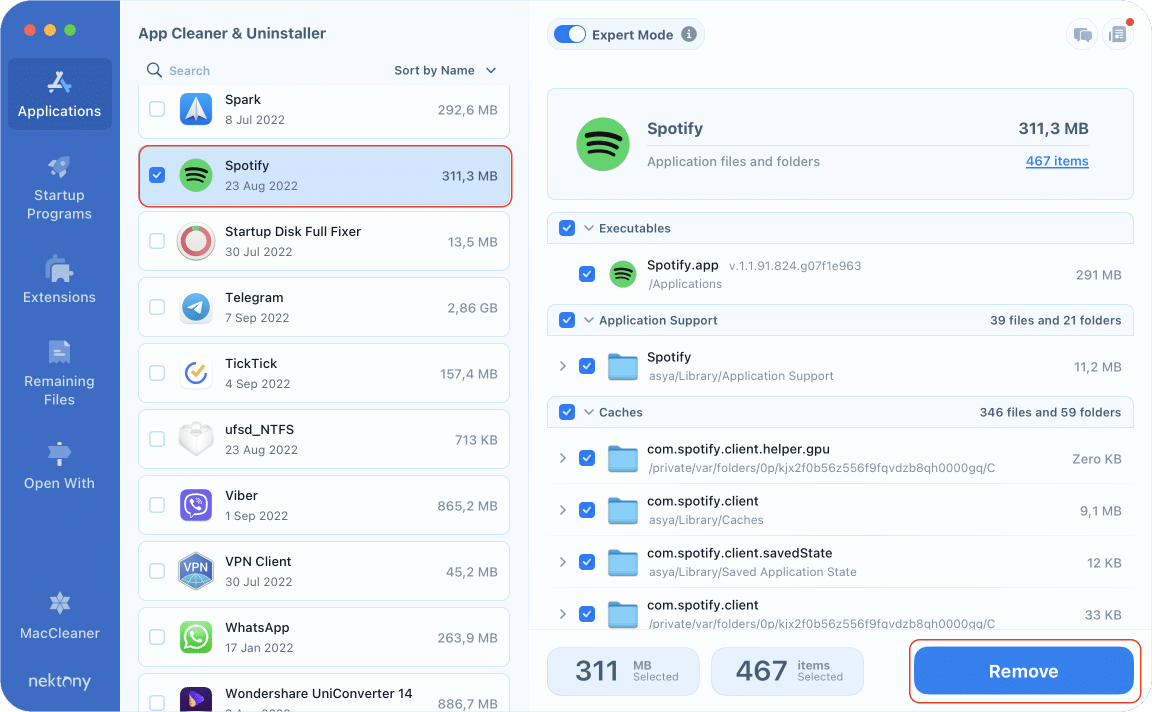Check the WhatsApp checkbox
The height and width of the screenshot is (712, 1152).
pos(157,637)
